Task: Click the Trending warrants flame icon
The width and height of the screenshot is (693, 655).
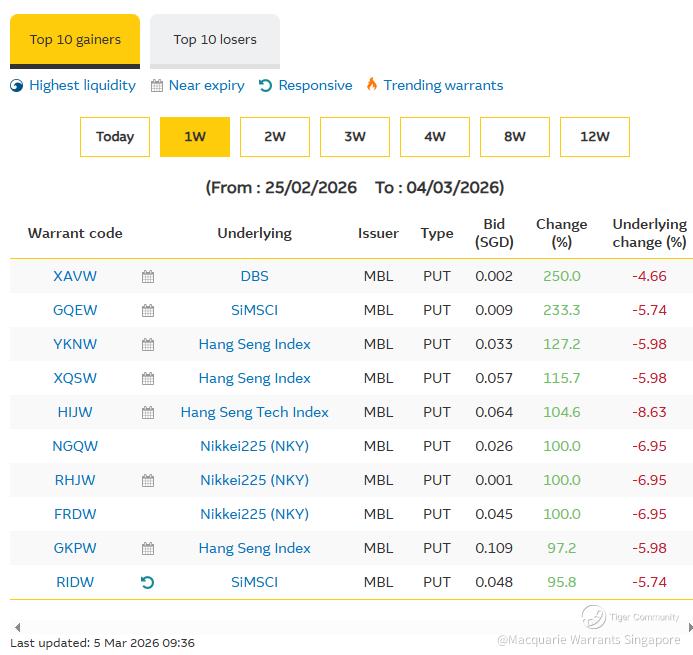Action: click(372, 85)
